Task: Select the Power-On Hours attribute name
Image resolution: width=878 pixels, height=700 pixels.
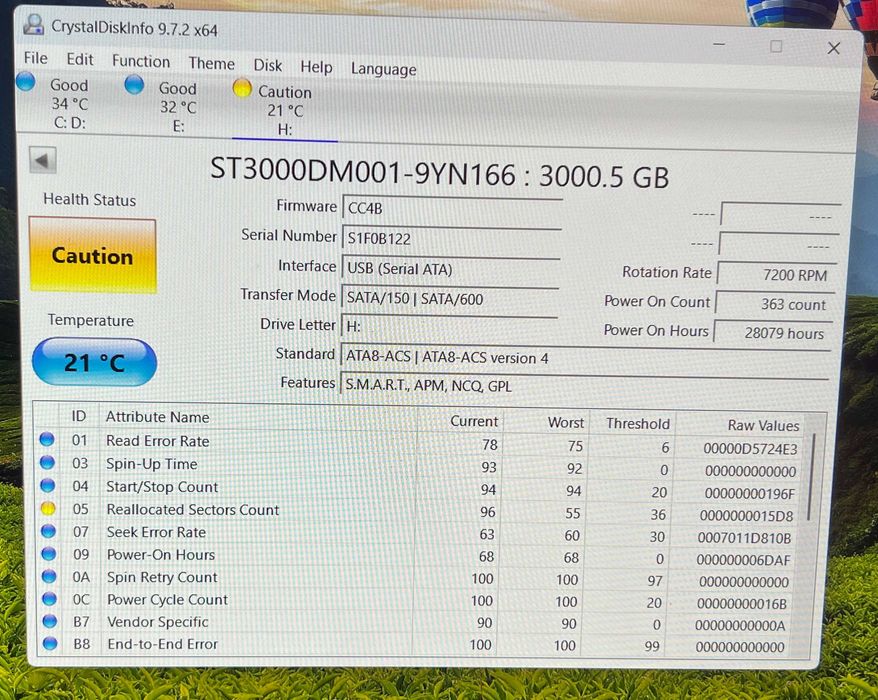Action: [x=161, y=555]
